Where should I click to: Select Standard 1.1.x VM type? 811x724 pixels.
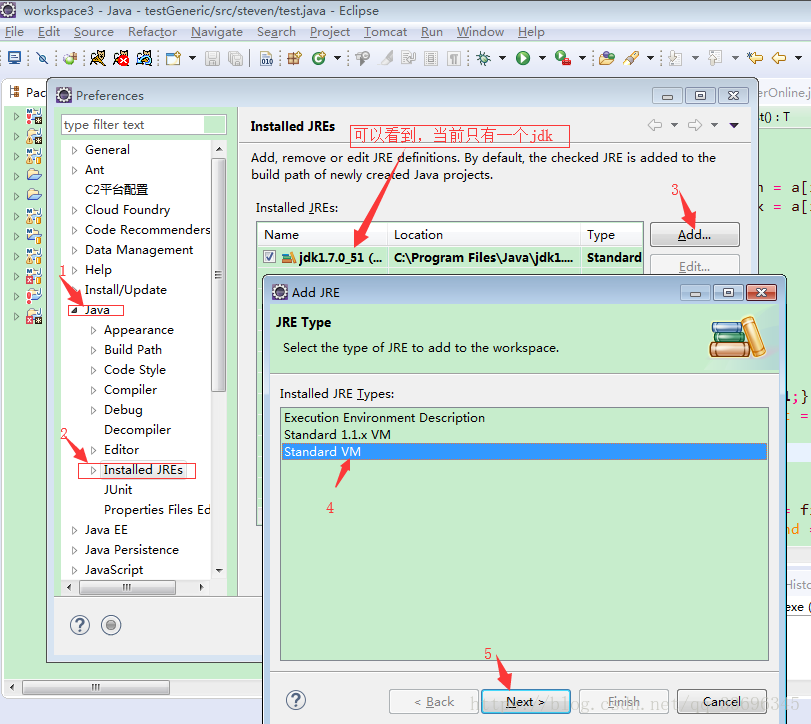pos(524,434)
